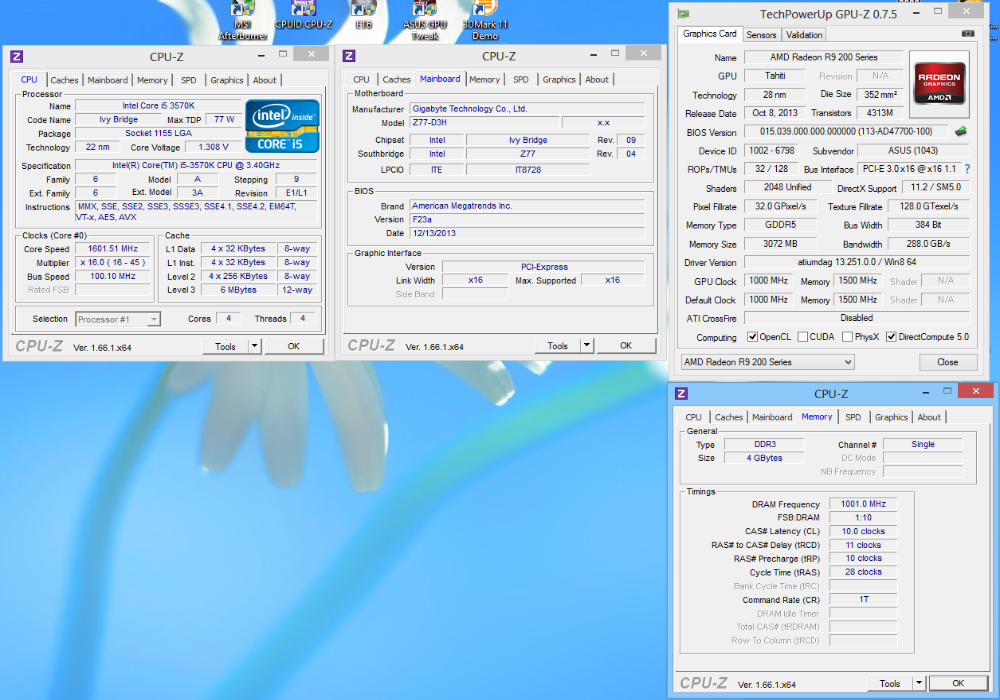Click Tools button in CPU window
Screen dimensions: 1000x700
[x=226, y=346]
